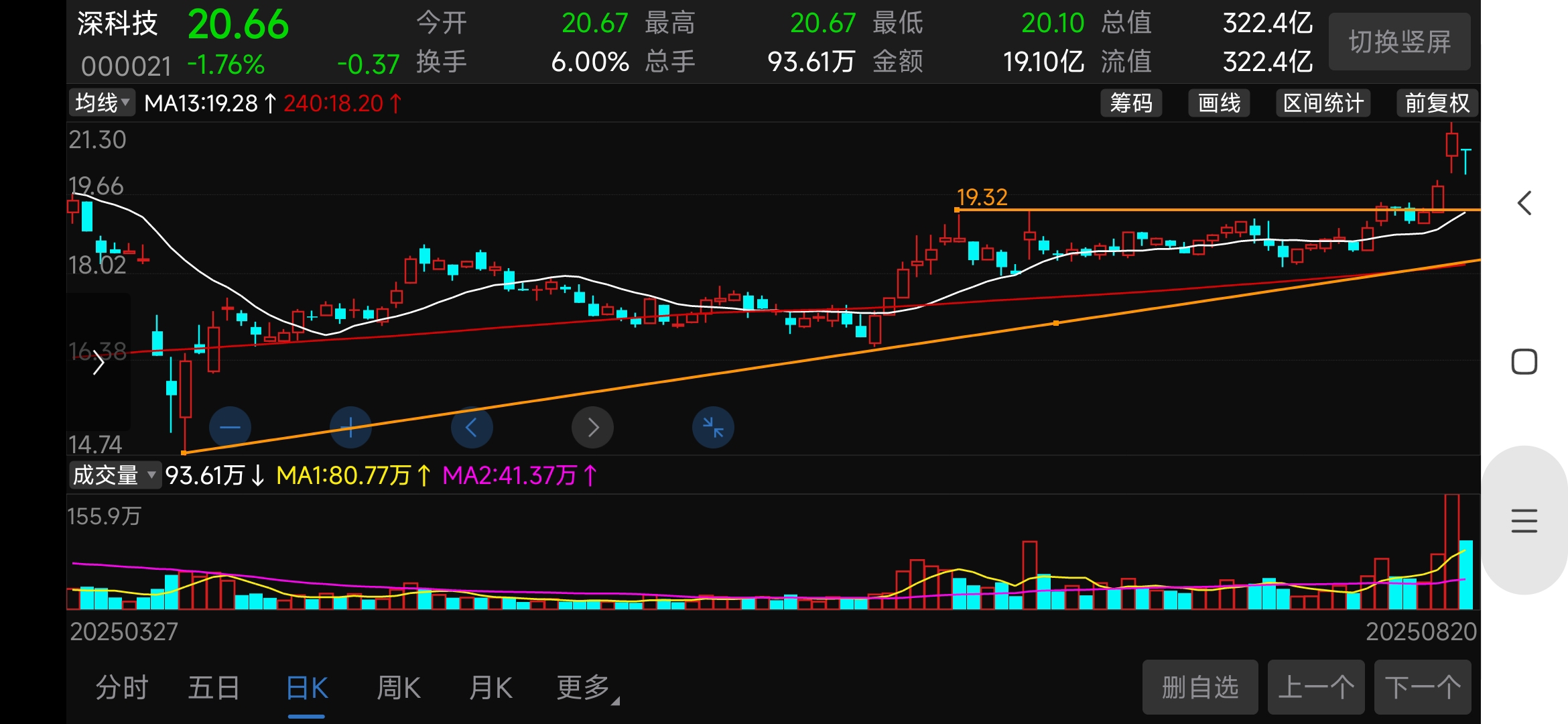This screenshot has width=1568, height=724.
Task: Tap orange 19.32 line price label
Action: 982,197
